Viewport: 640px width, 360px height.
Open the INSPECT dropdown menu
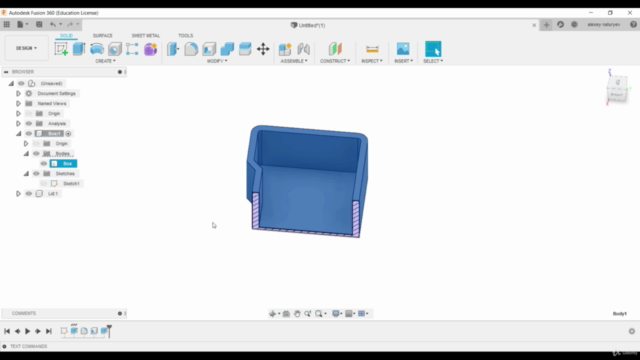click(372, 61)
